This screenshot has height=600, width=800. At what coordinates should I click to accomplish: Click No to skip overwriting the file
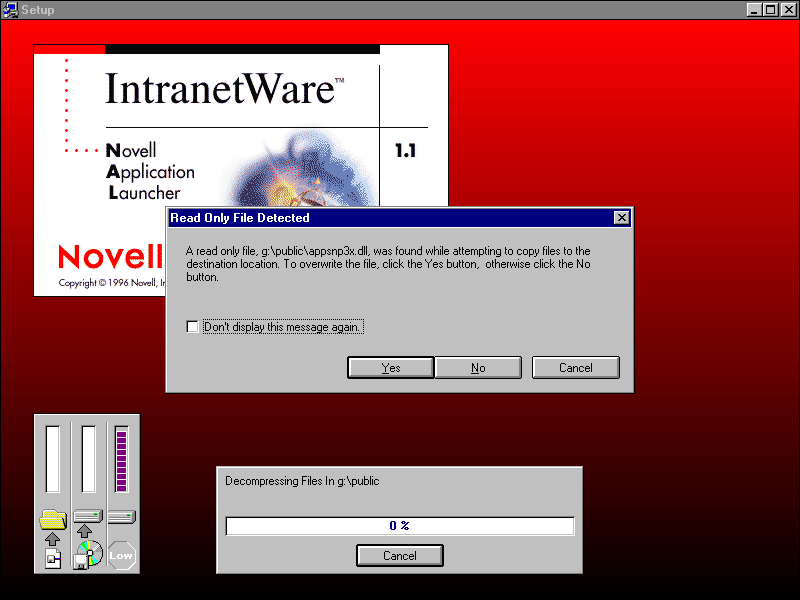click(x=478, y=367)
